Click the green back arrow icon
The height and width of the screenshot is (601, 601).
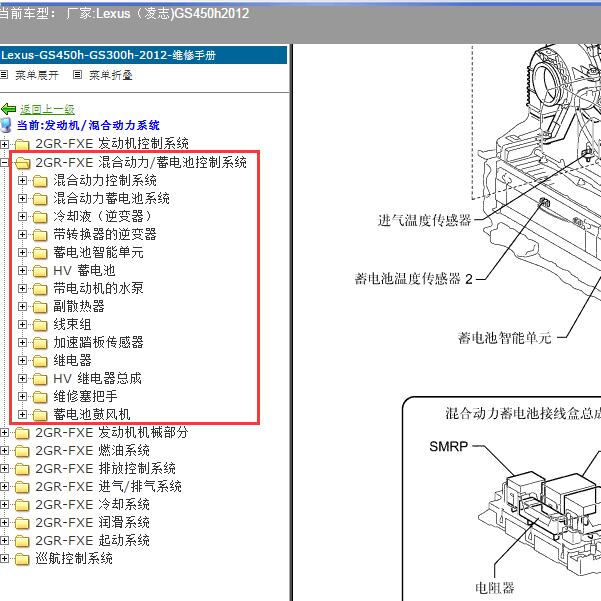pos(8,109)
